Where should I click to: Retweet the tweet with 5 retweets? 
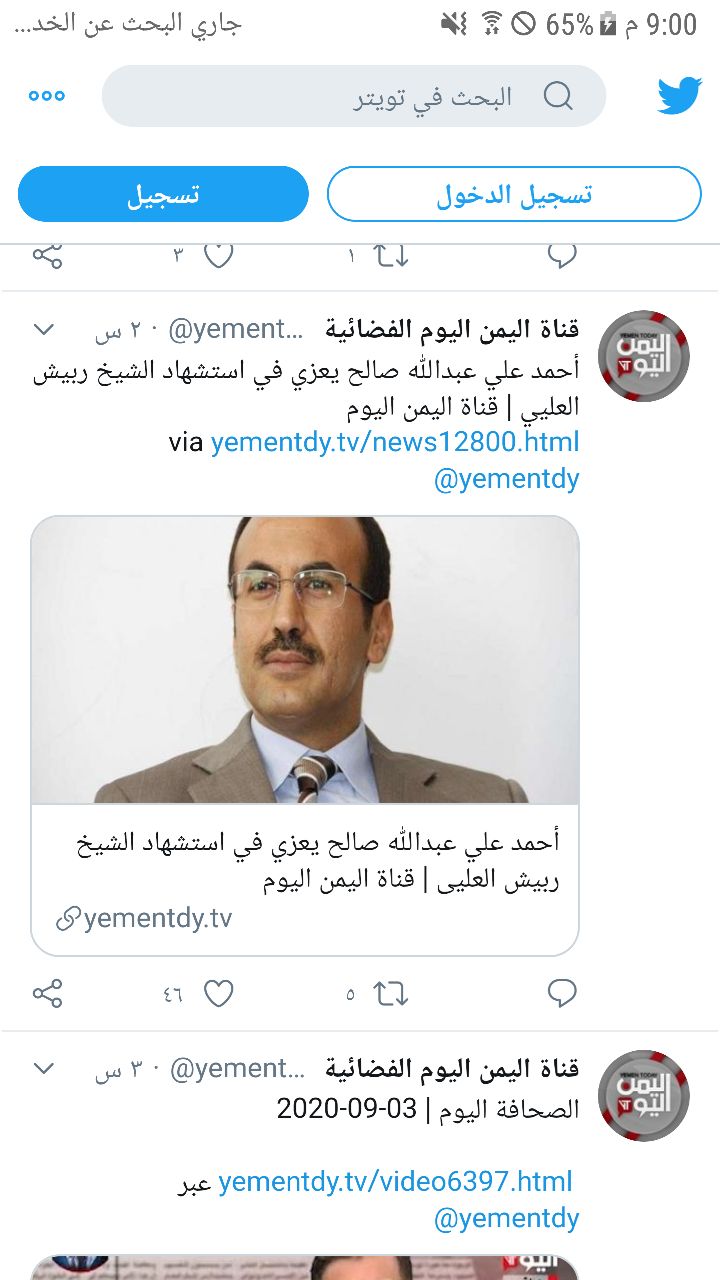[x=391, y=993]
